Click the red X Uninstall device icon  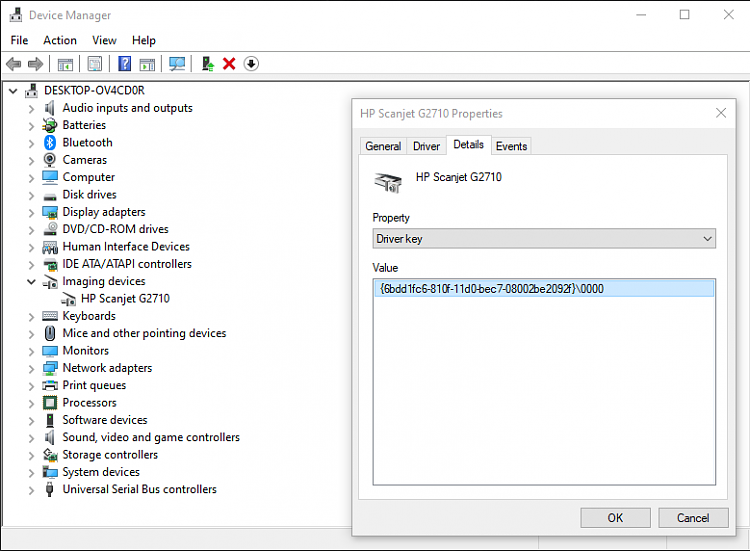pyautogui.click(x=229, y=64)
